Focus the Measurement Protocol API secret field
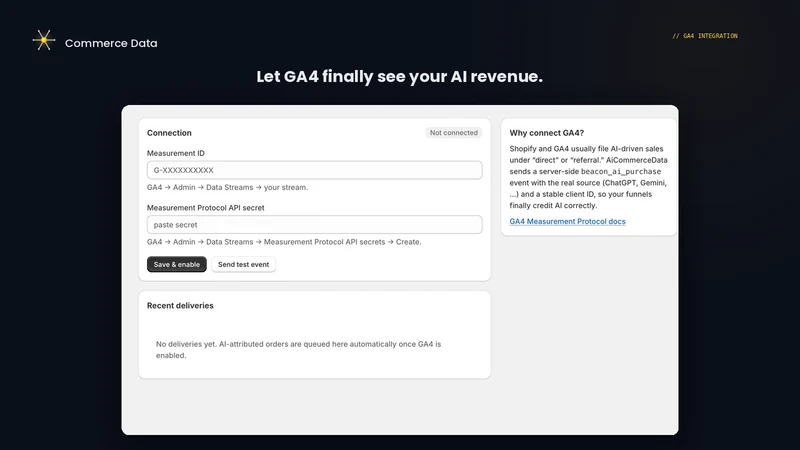 coord(314,224)
